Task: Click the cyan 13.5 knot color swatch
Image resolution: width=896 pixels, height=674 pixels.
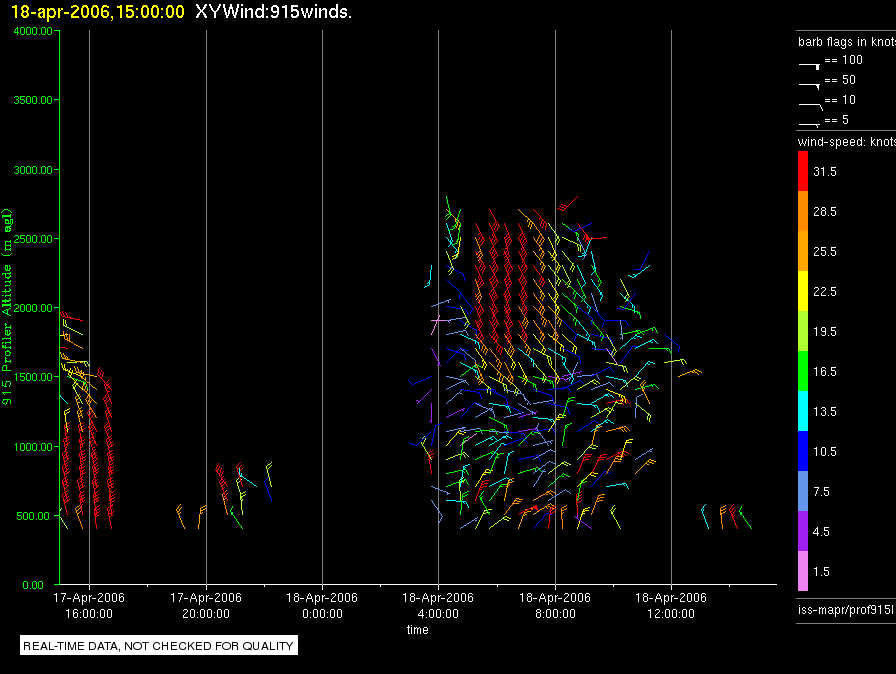Action: tap(803, 411)
